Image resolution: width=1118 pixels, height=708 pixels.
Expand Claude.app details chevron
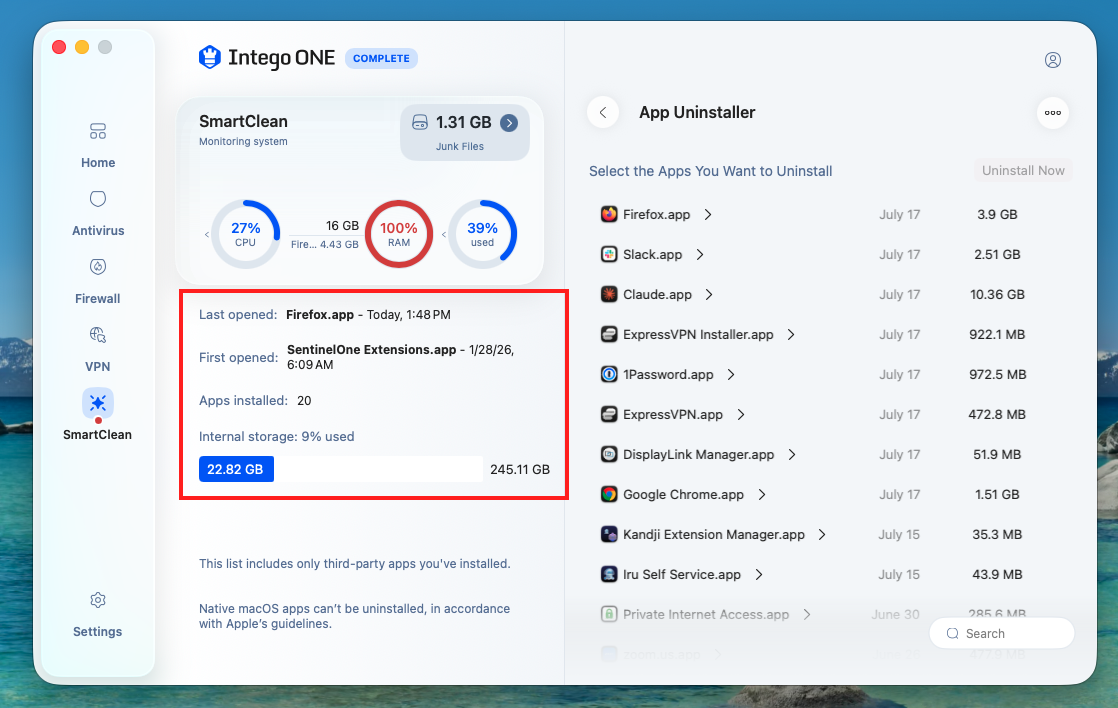[x=709, y=294]
